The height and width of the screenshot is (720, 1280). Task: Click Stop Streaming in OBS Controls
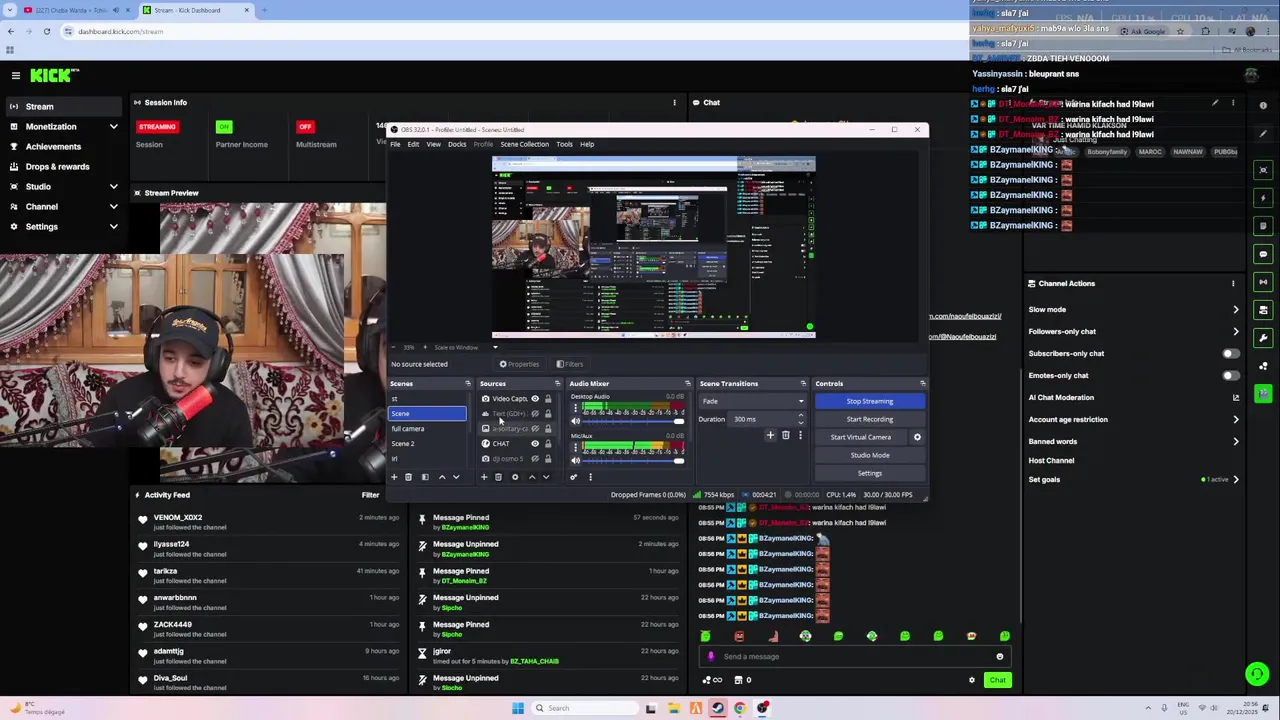tap(869, 401)
